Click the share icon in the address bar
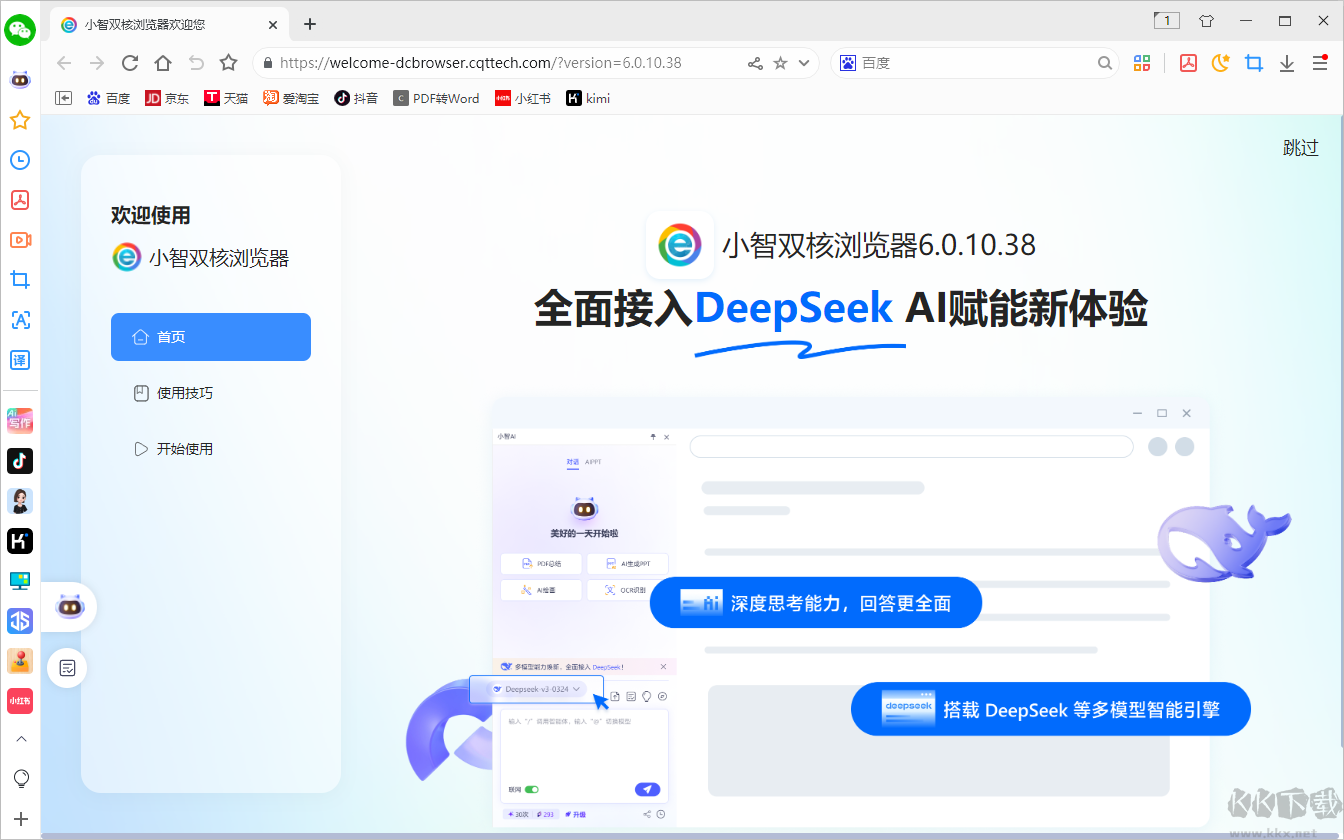 pos(755,63)
